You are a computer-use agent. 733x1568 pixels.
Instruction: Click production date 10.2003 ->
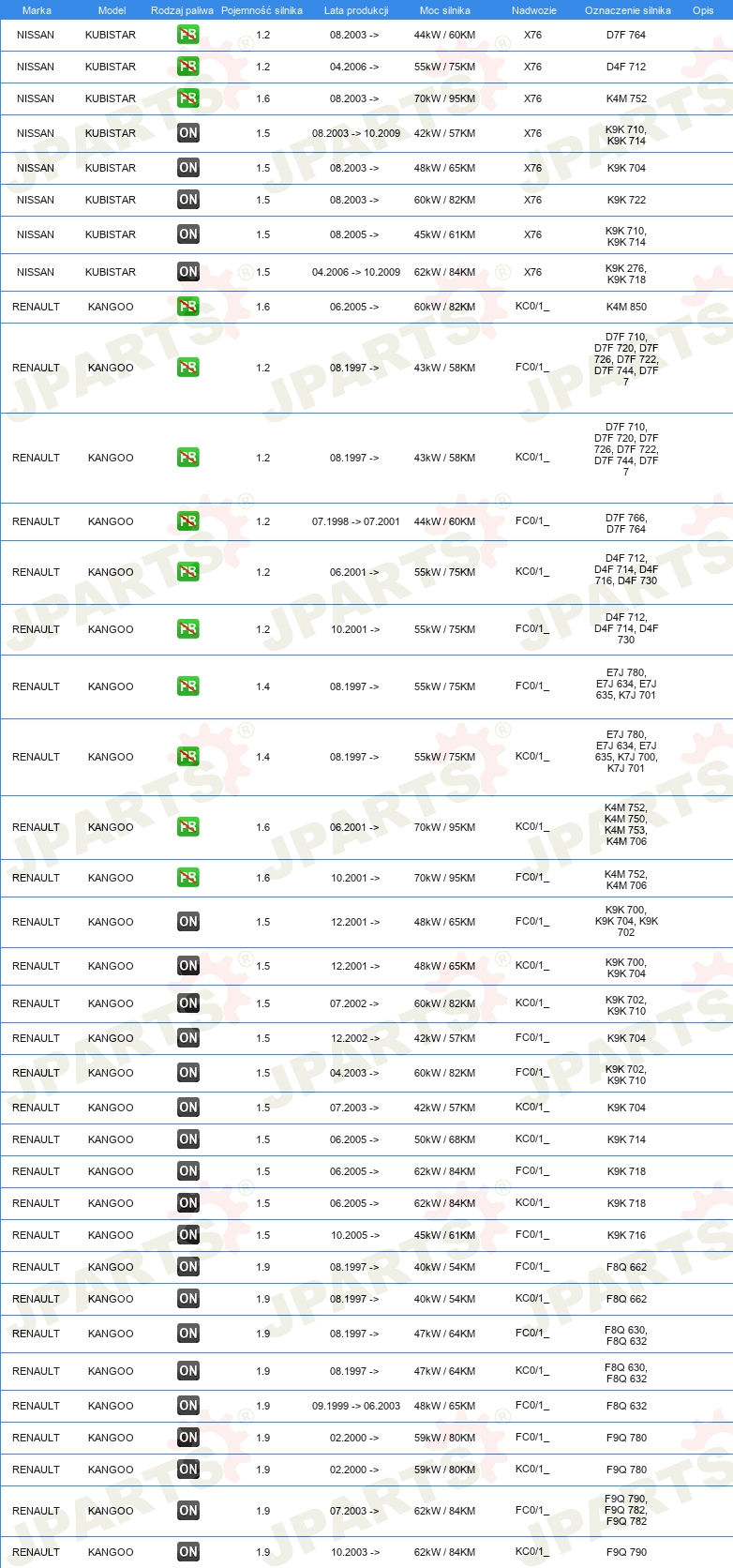(355, 1552)
